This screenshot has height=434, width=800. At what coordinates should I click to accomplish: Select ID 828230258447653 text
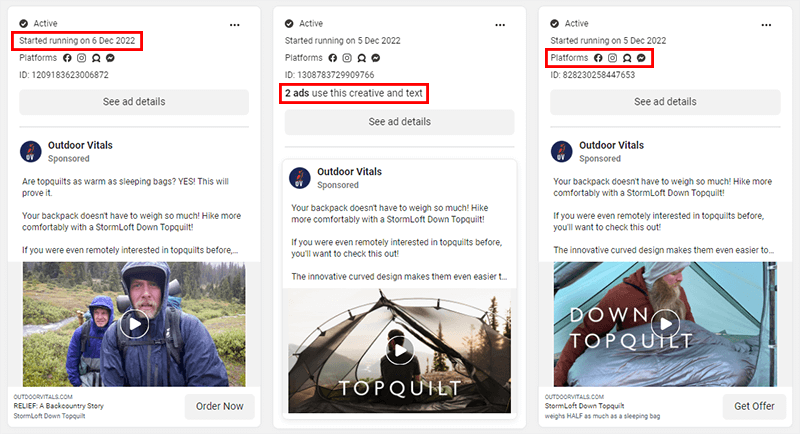(x=593, y=75)
